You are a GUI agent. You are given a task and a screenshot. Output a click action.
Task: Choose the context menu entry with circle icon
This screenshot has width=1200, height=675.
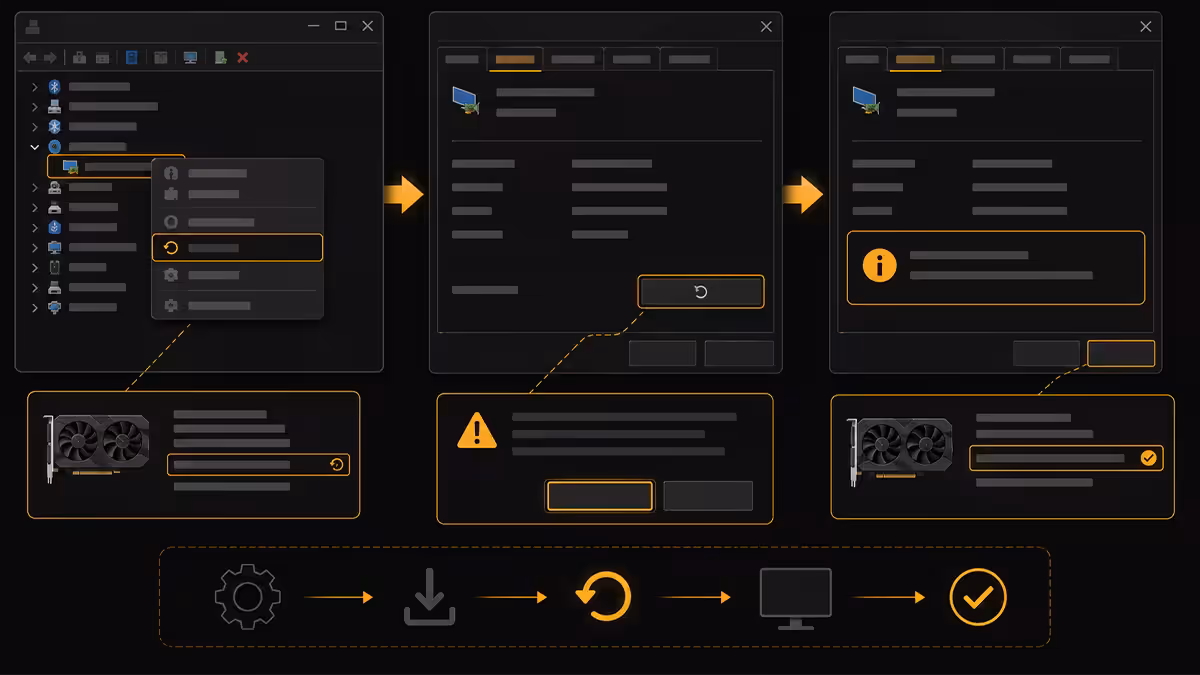click(237, 222)
